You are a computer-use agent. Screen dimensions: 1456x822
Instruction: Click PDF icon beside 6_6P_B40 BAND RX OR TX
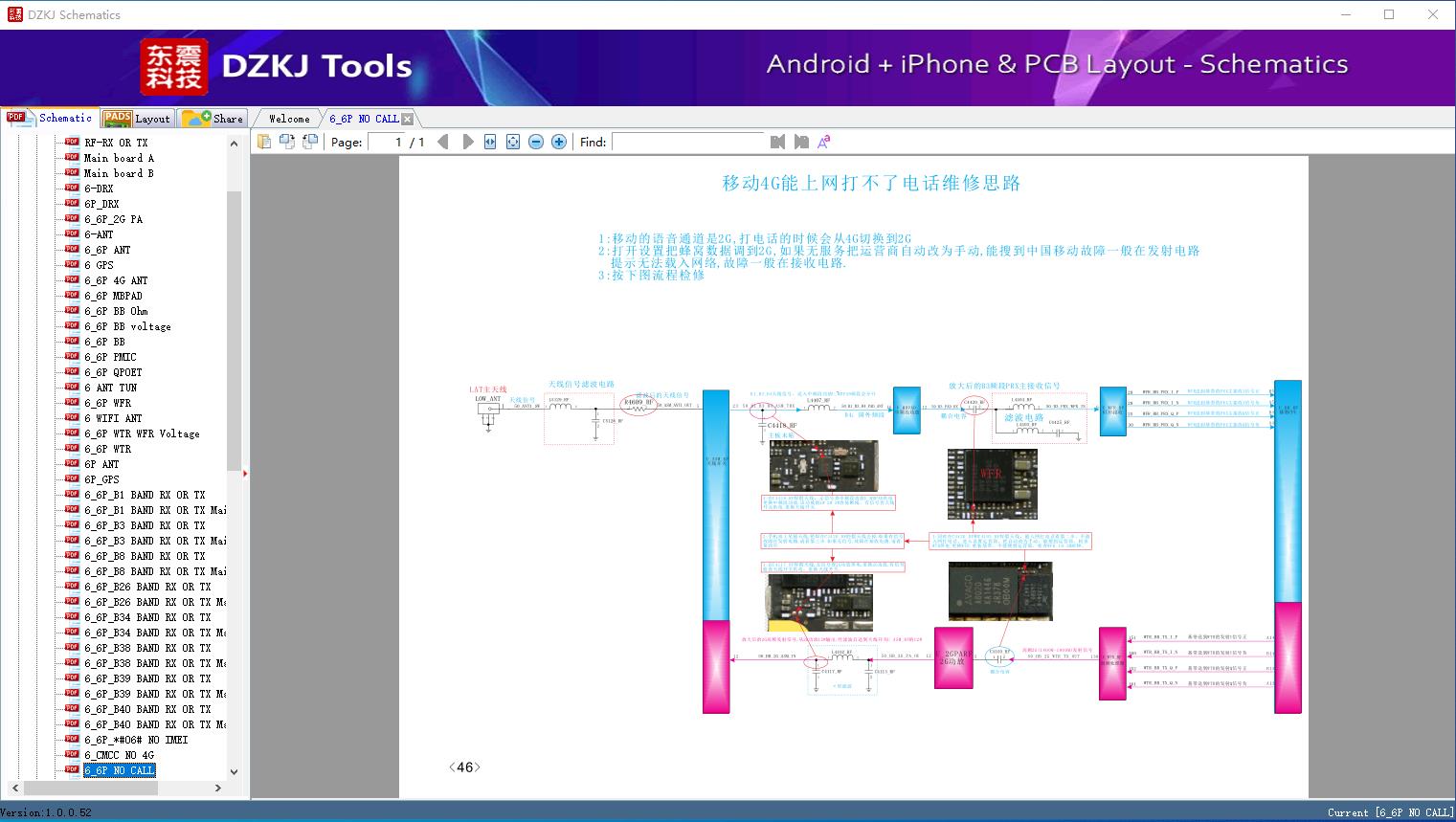click(x=72, y=708)
